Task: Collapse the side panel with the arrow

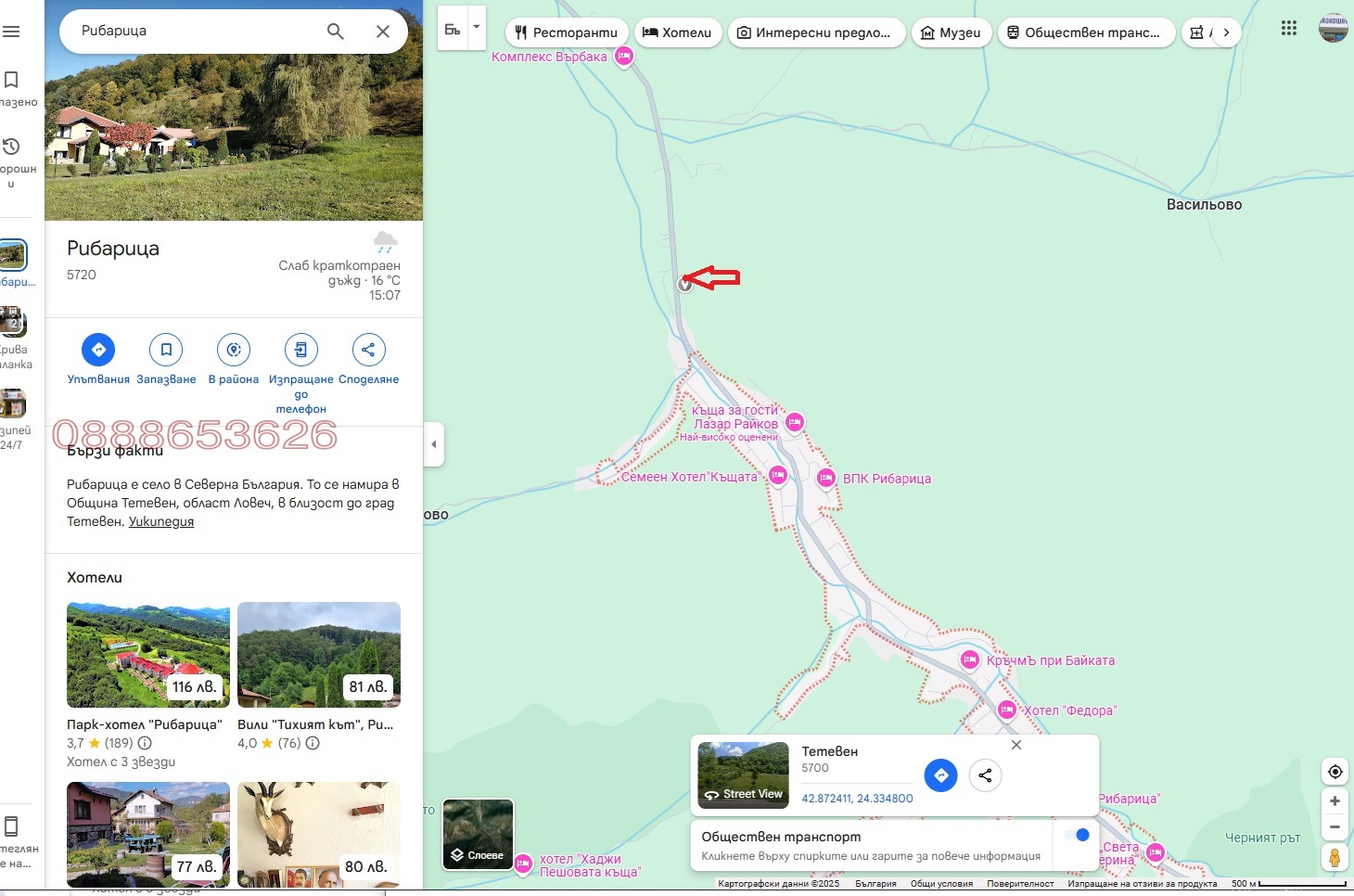Action: click(433, 444)
